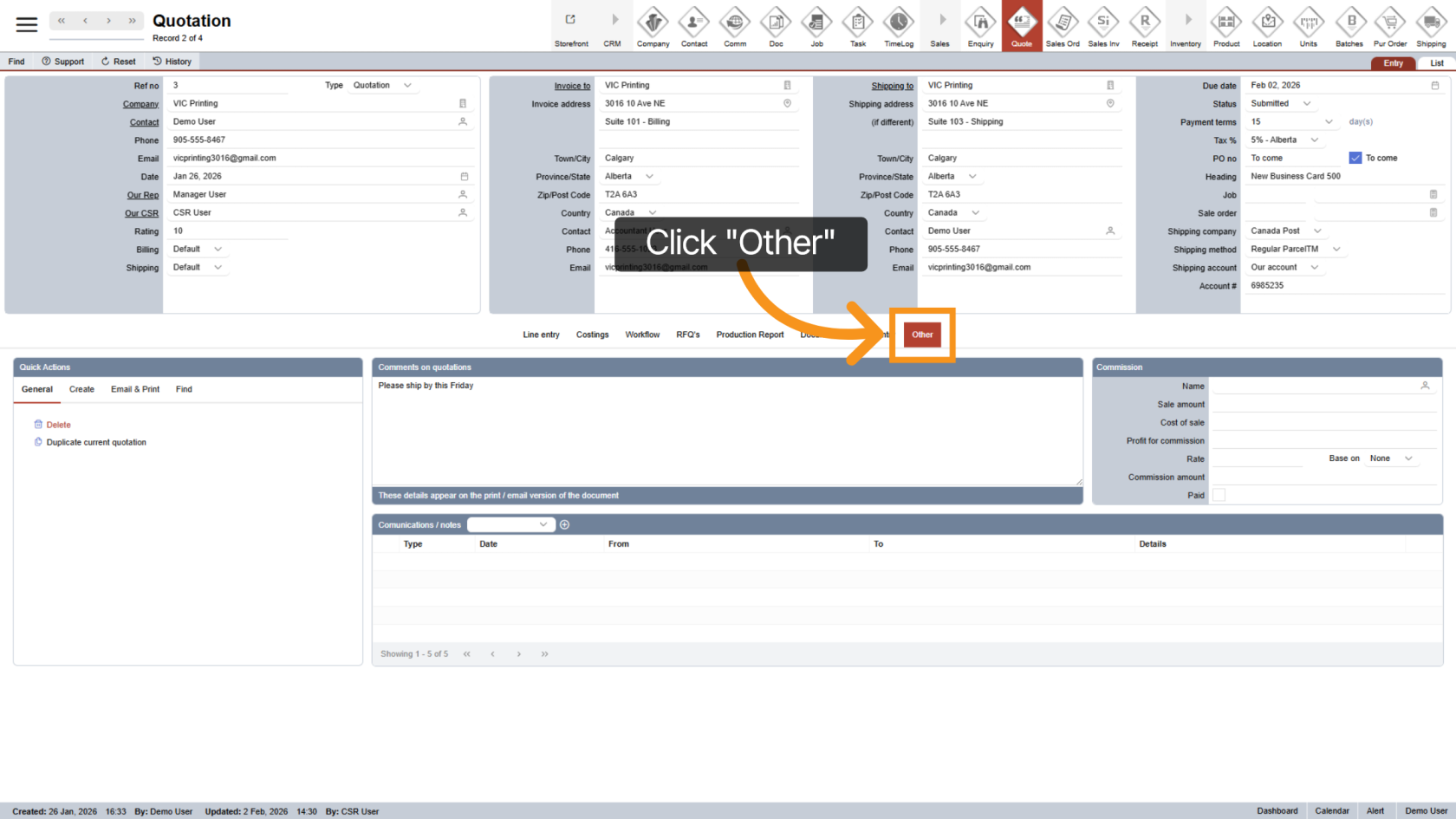The height and width of the screenshot is (819, 1456).
Task: Click Duplicate current quotation link
Action: 96,443
